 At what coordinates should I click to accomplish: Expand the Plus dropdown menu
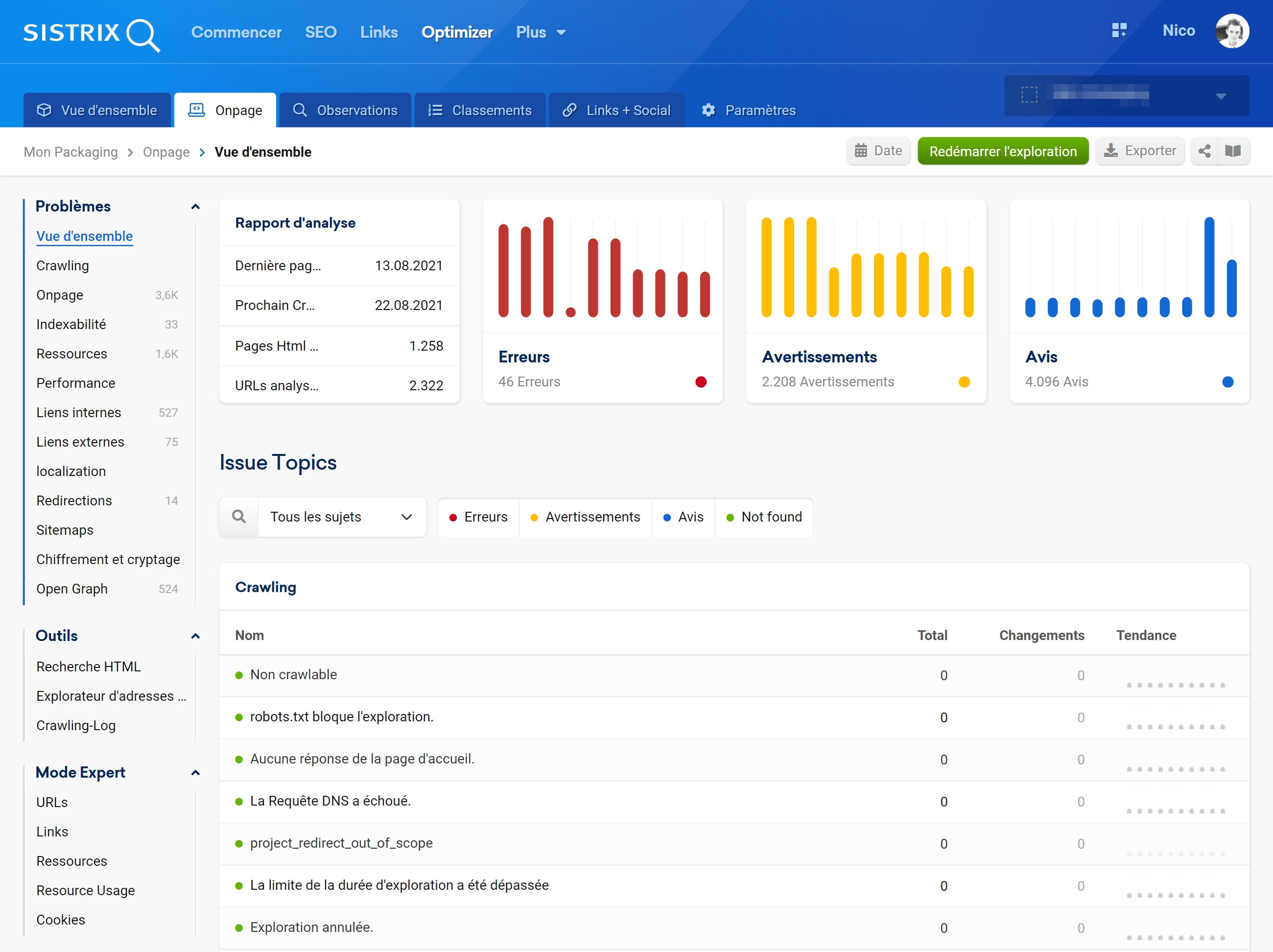pos(541,32)
